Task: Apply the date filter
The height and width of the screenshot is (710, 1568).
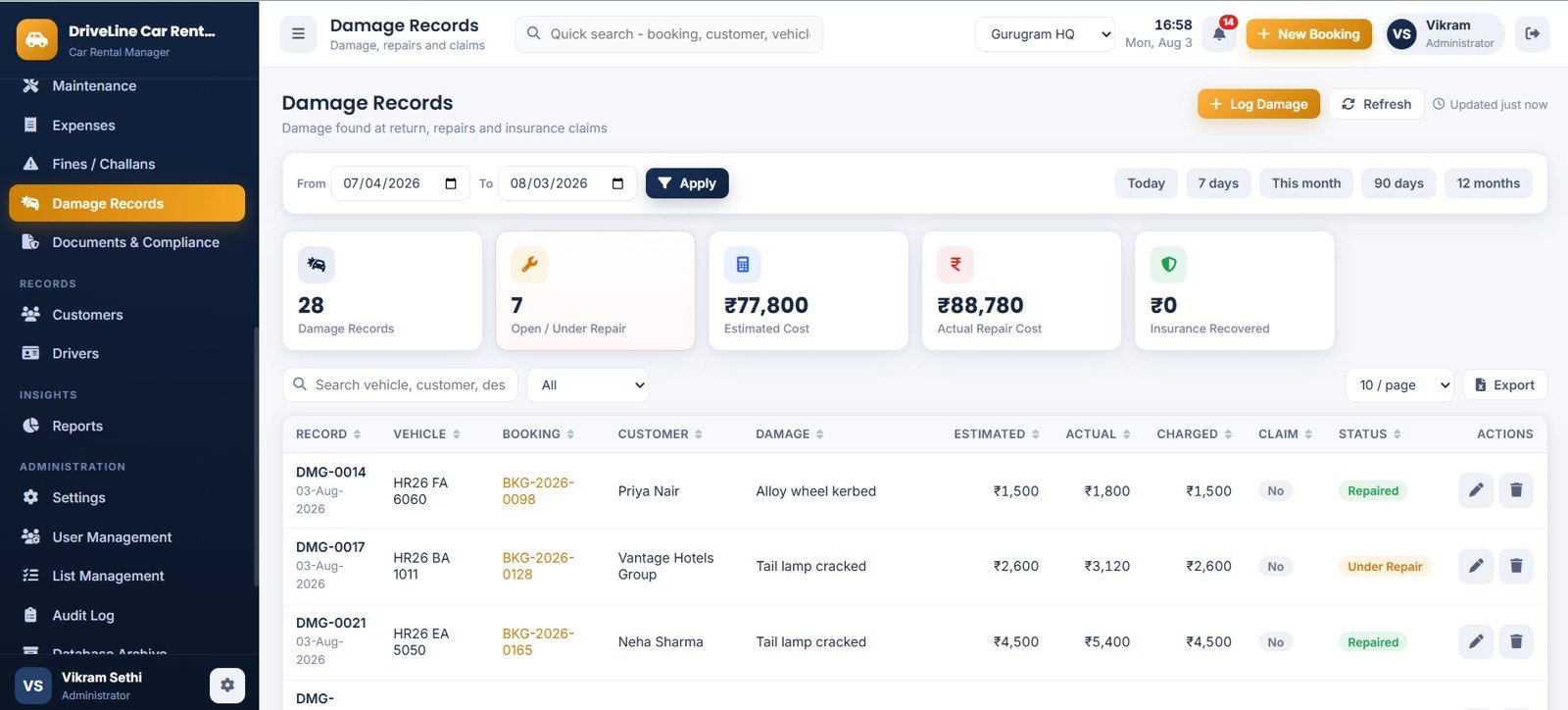Action: pos(687,183)
